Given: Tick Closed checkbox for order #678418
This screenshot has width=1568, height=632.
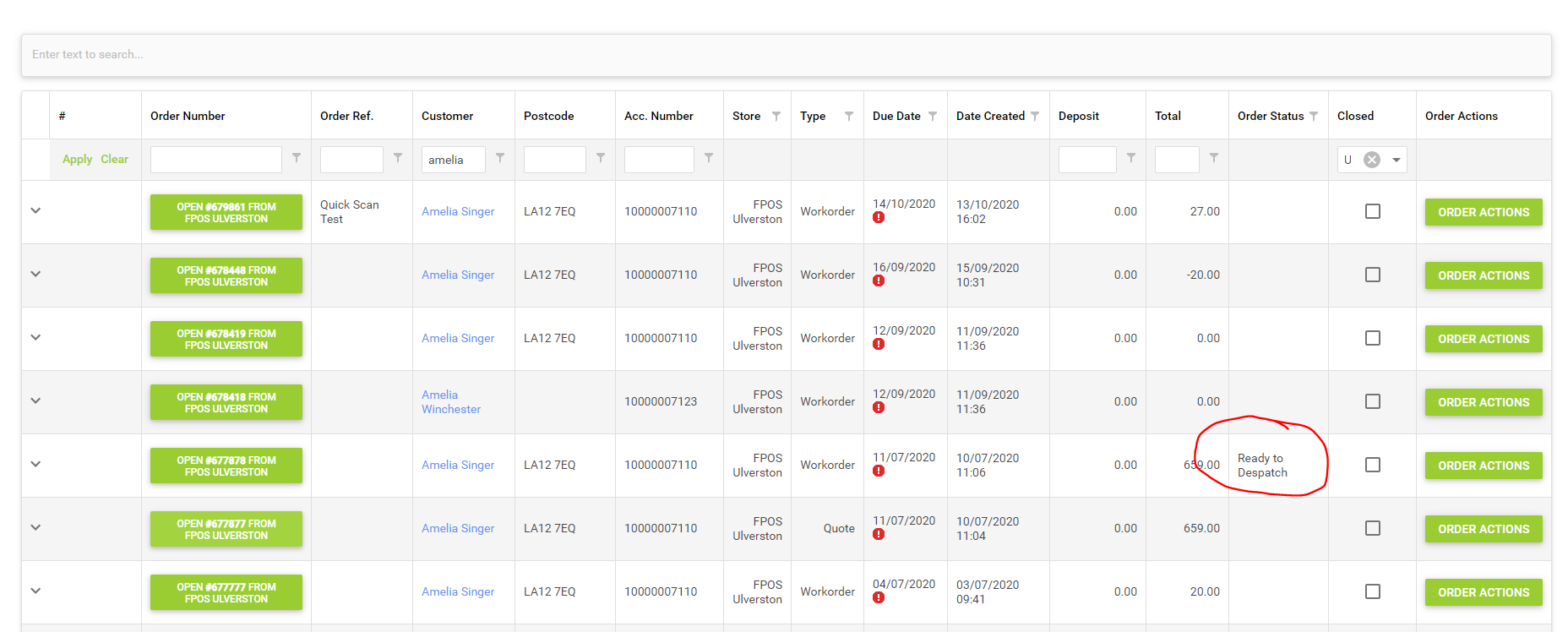Looking at the screenshot, I should pos(1373,401).
